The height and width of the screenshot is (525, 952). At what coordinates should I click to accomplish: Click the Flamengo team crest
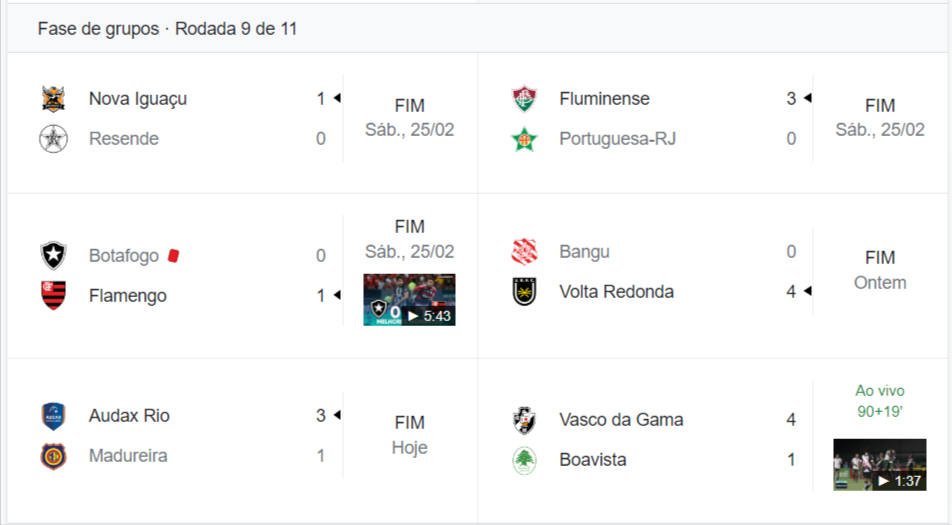pyautogui.click(x=53, y=296)
